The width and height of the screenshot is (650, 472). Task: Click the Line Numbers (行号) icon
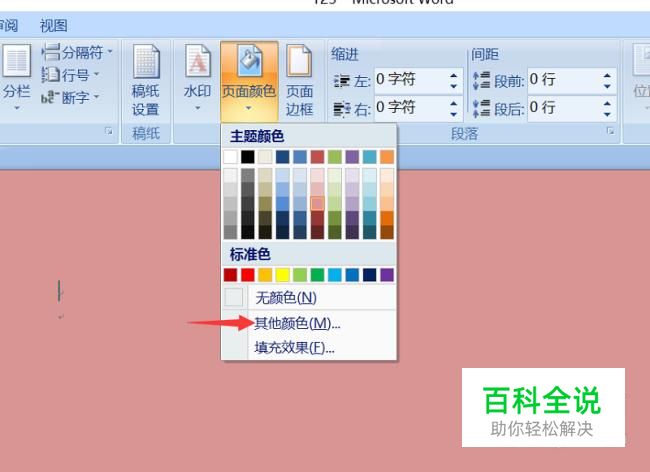point(51,75)
